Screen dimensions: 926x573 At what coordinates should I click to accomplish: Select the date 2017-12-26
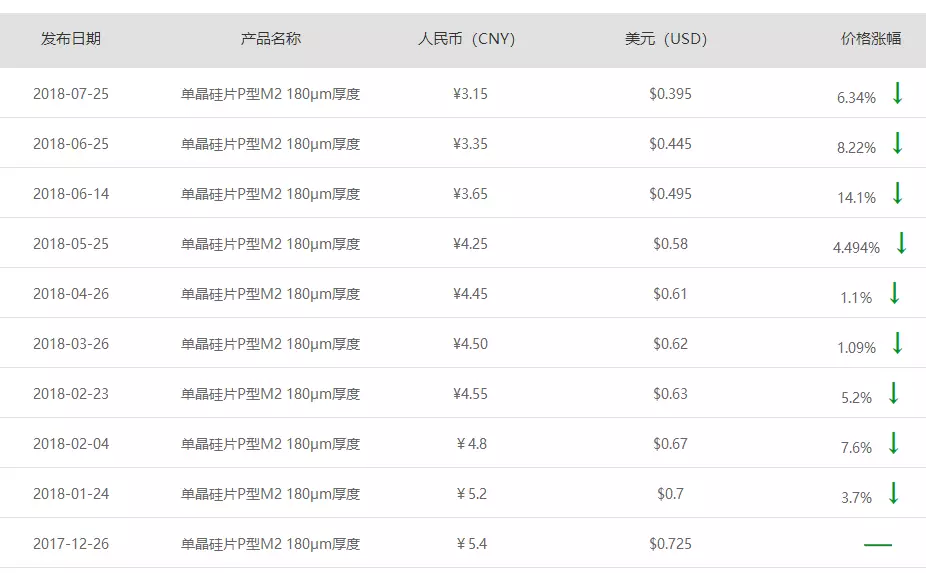(71, 543)
